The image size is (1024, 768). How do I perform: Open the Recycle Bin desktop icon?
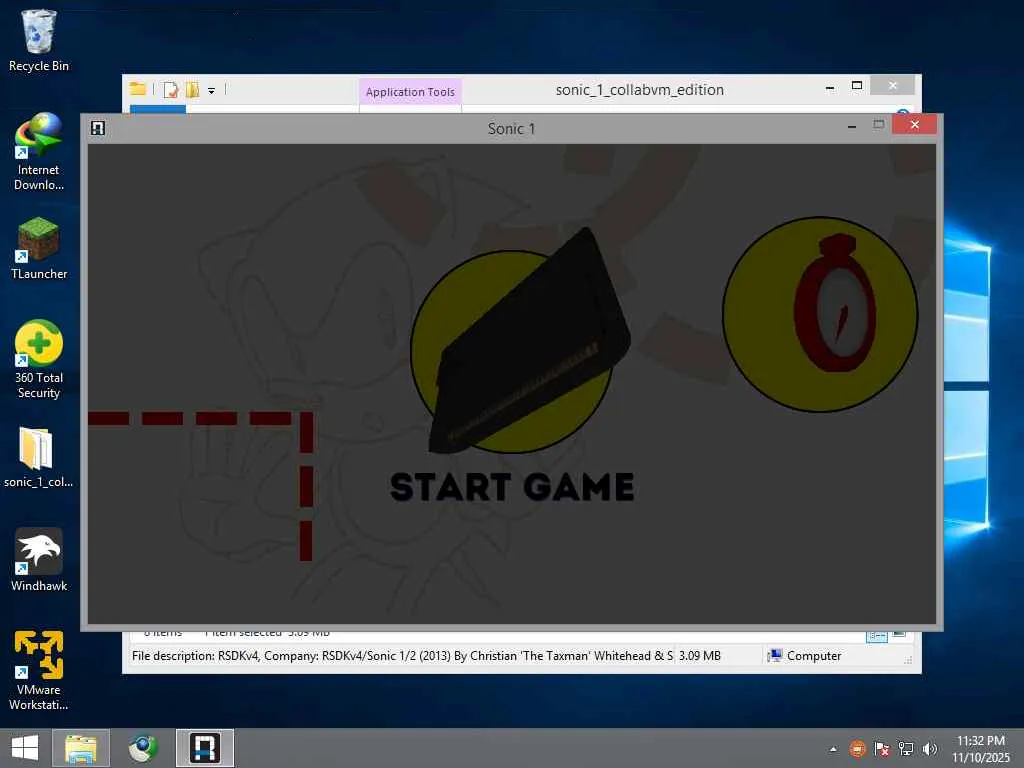coord(39,40)
